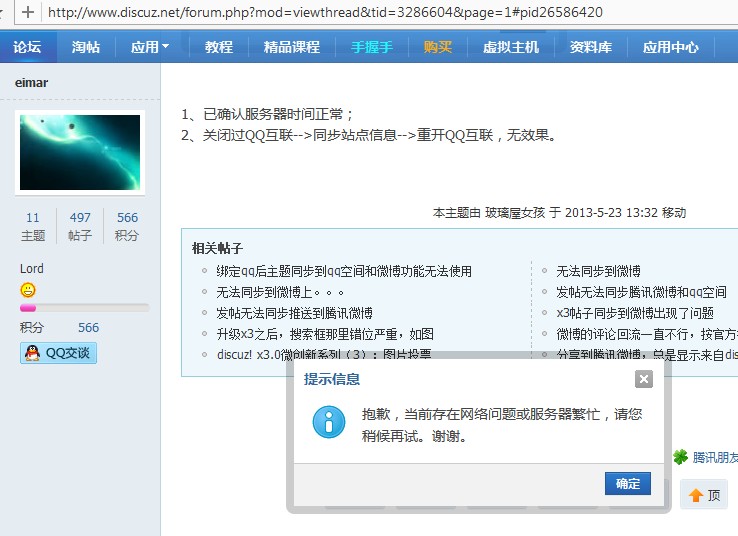The width and height of the screenshot is (738, 536).
Task: Click the 购买 navigation item
Action: click(438, 47)
